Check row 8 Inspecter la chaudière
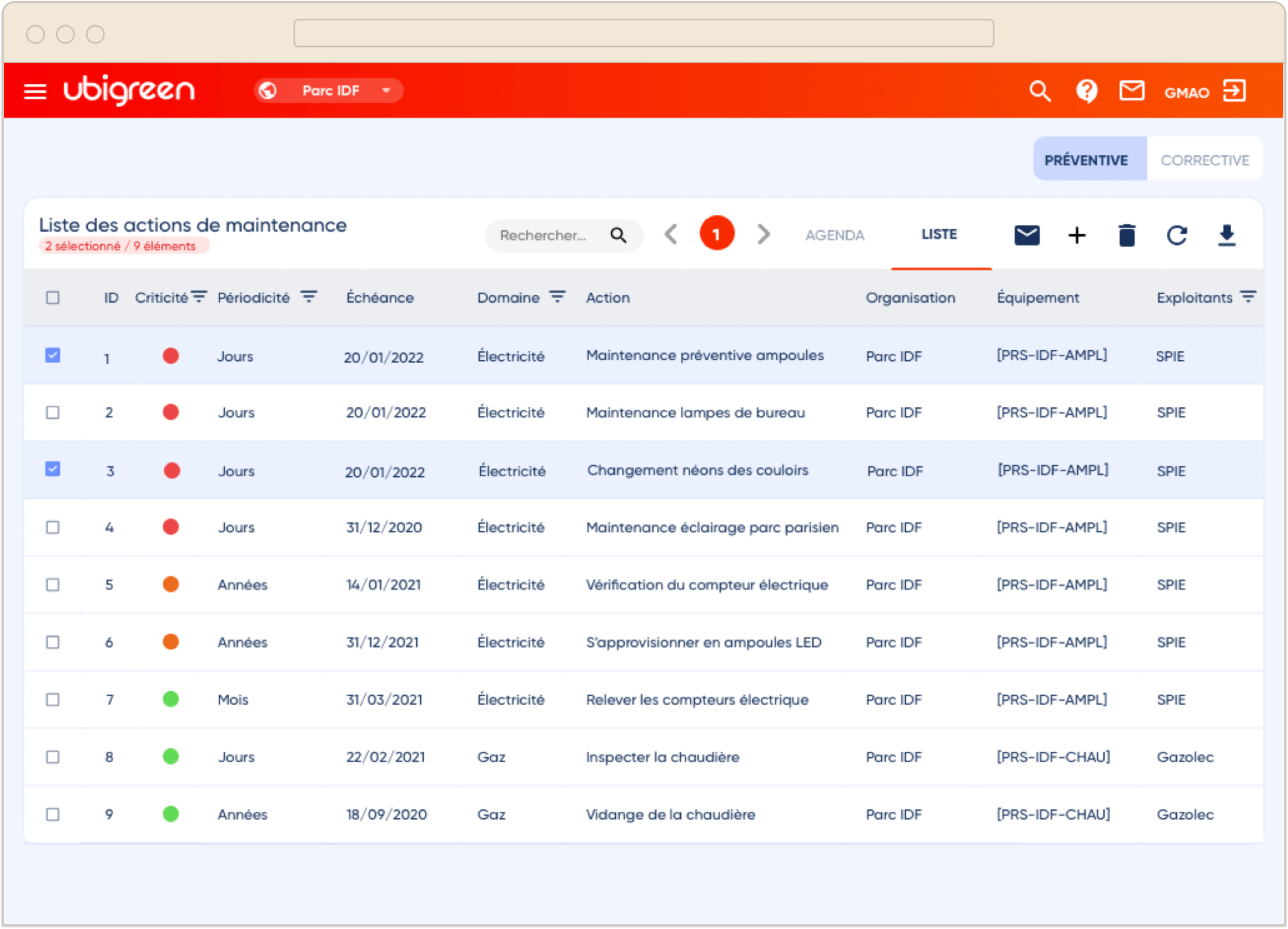This screenshot has height=929, width=1288. pyautogui.click(x=53, y=757)
